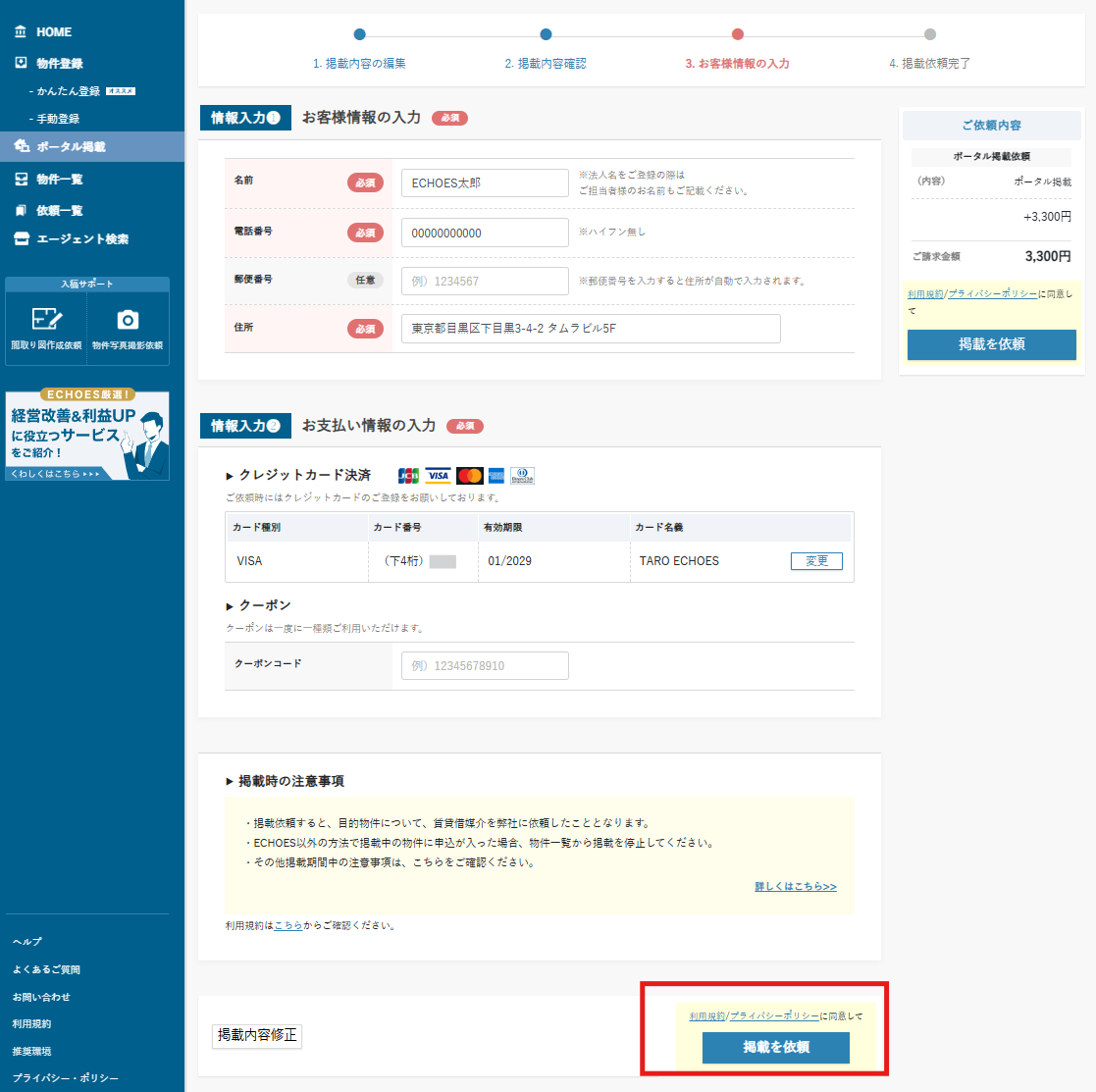
Task: Click 掲載を依頼 in the order summary panel
Action: 991,344
